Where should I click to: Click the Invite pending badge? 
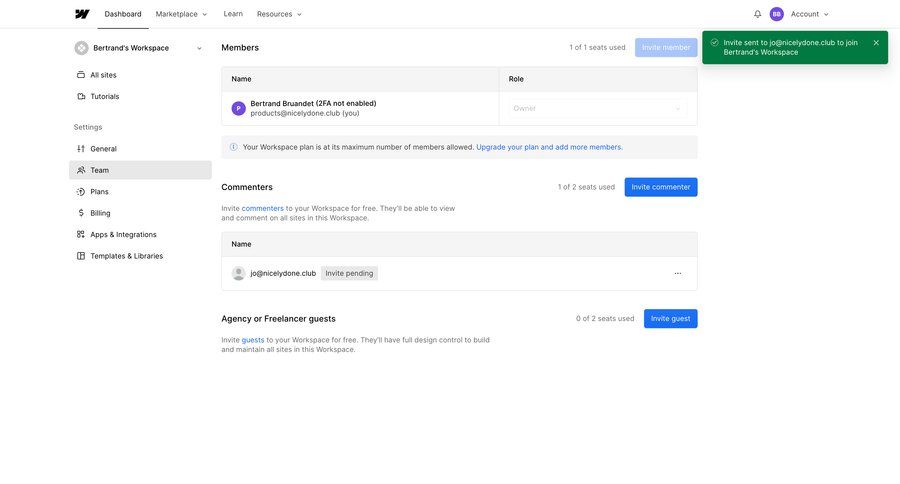349,273
